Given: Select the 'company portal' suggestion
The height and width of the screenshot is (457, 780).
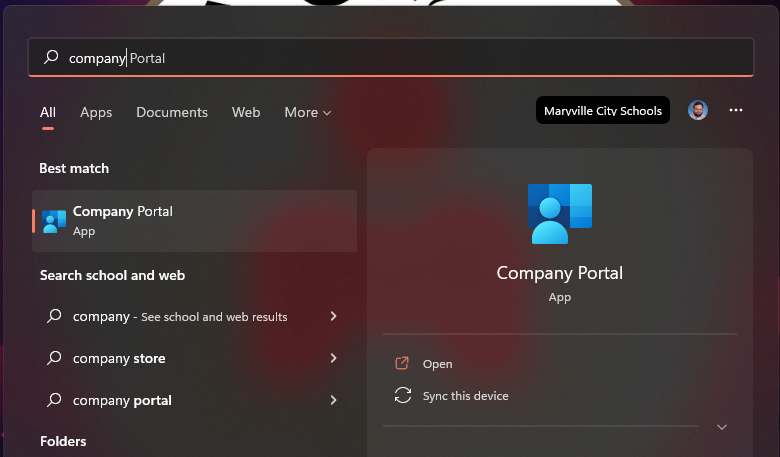Looking at the screenshot, I should [195, 400].
